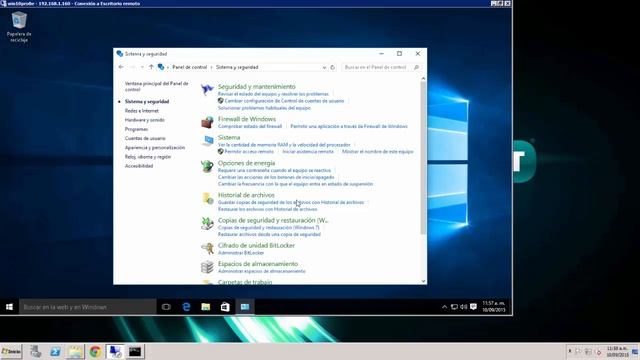Go up one level in Control Panel
Screen dimensions: 640x360
[x=151, y=67]
